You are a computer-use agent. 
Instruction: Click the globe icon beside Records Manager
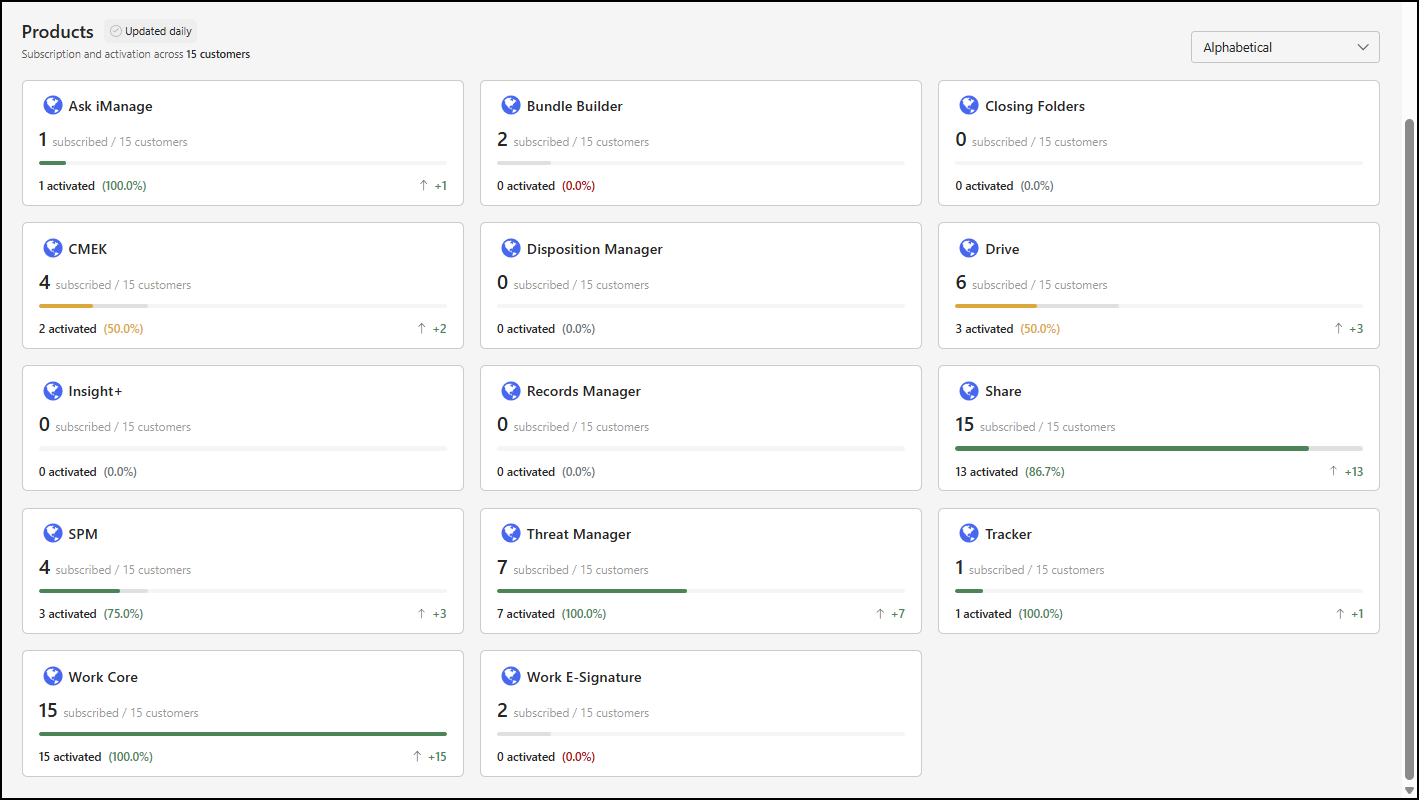point(511,391)
